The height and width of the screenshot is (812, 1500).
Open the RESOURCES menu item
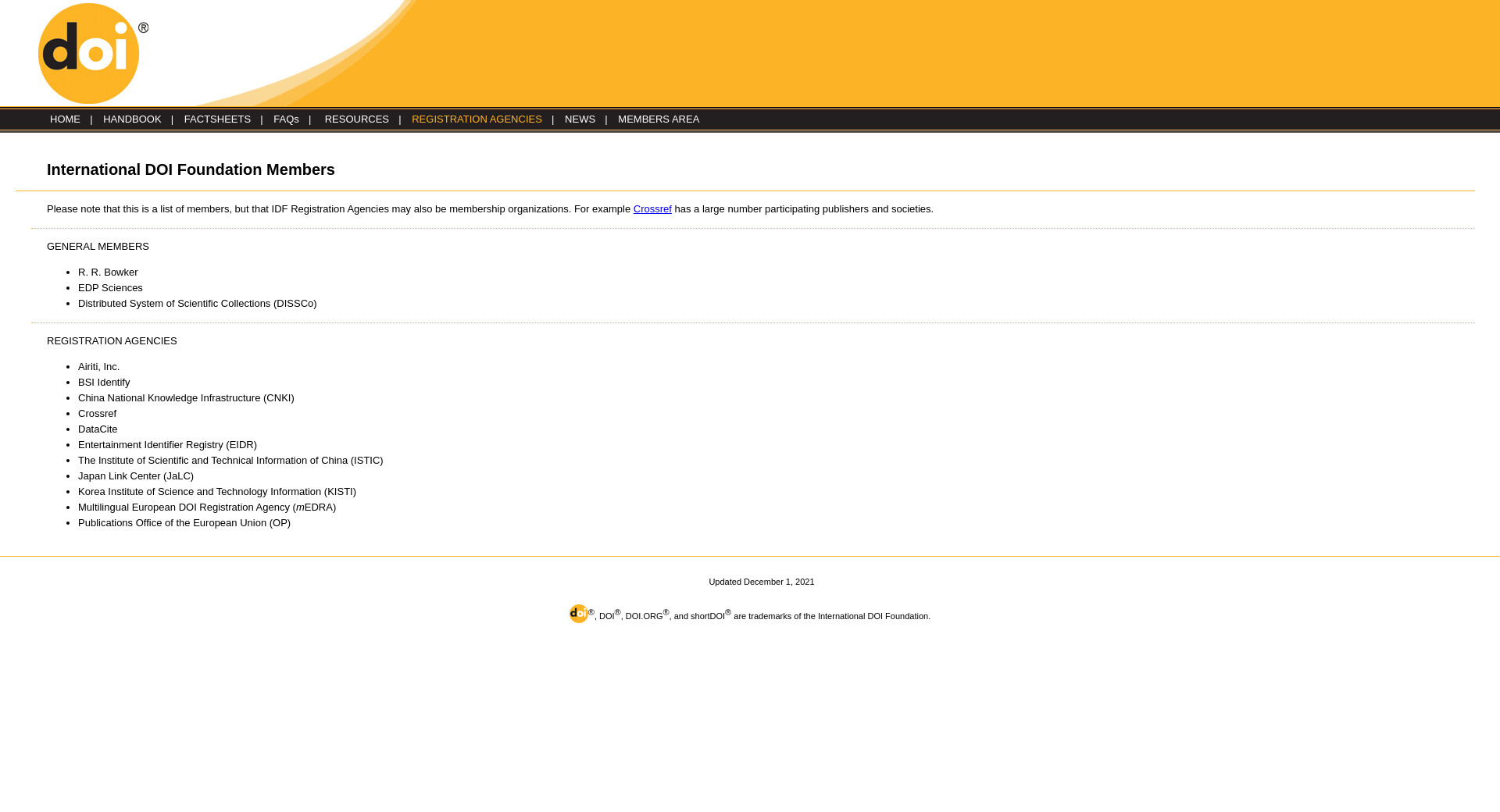point(356,119)
